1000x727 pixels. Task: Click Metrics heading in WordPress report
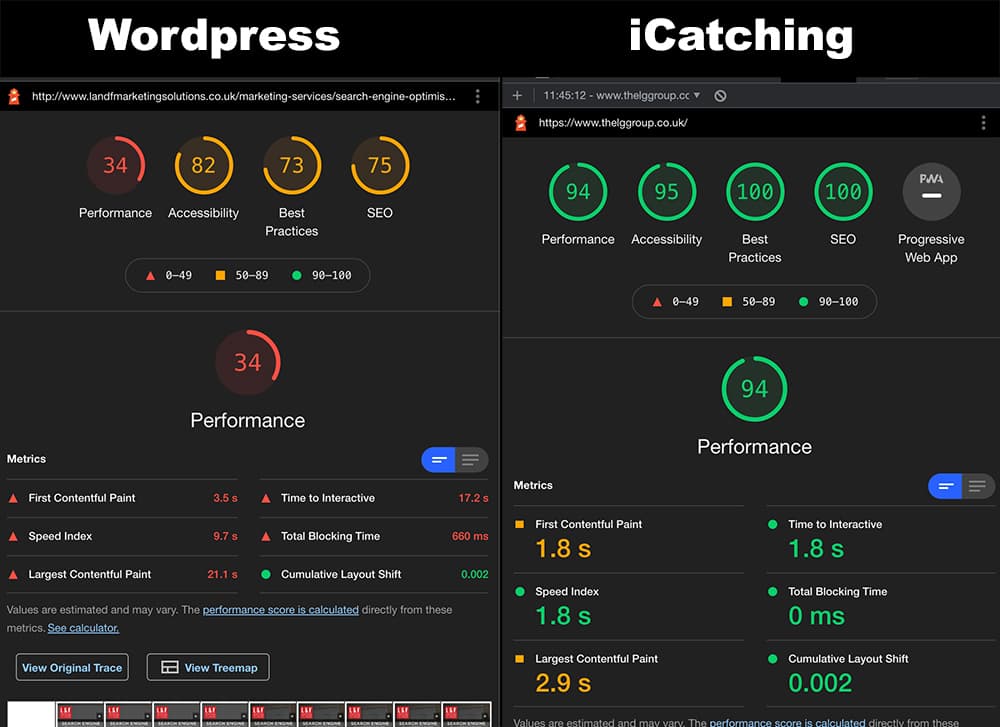tap(26, 459)
